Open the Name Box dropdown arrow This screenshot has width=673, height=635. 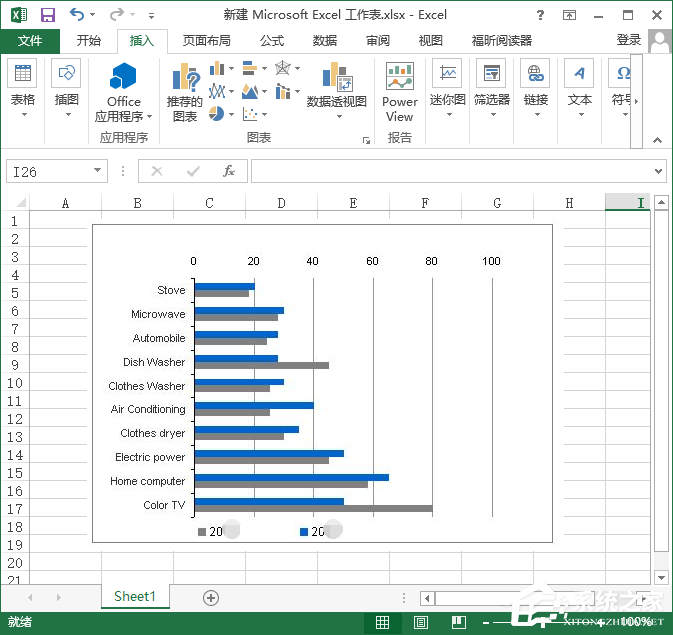tap(98, 170)
